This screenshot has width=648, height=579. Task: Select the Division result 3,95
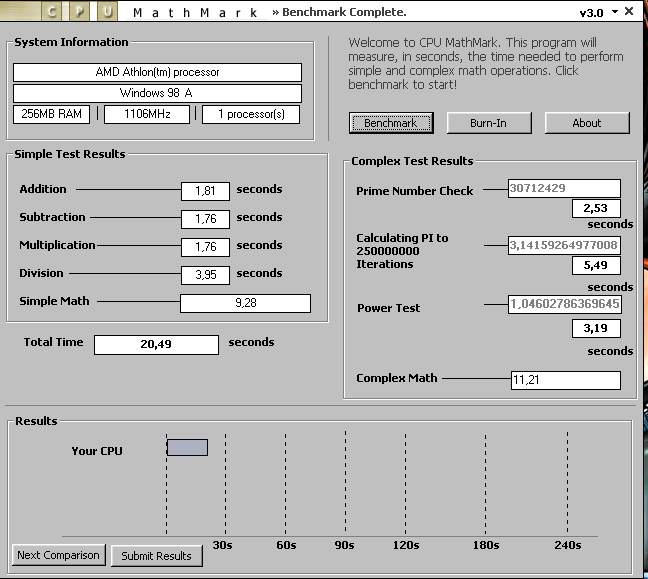[205, 275]
